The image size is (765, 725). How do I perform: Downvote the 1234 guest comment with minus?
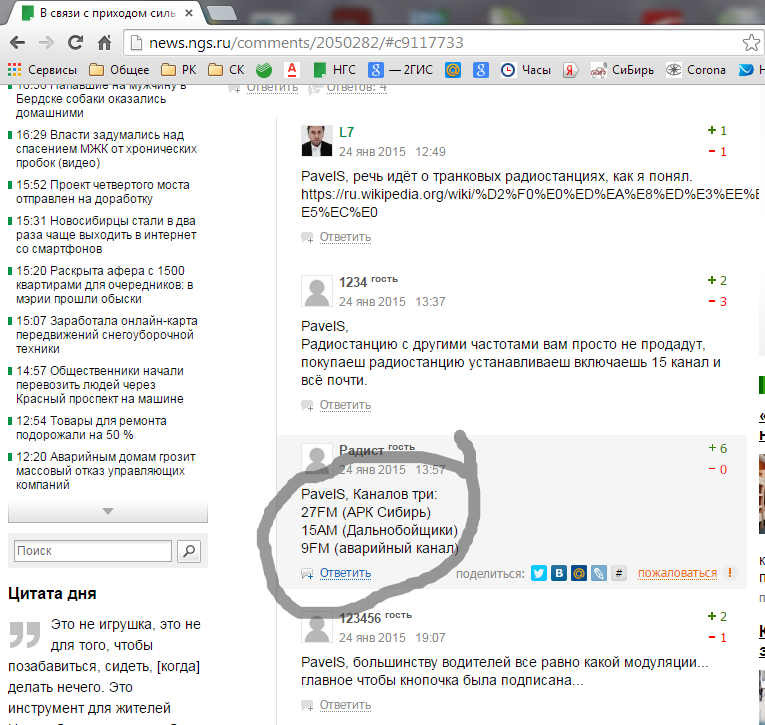tap(712, 302)
